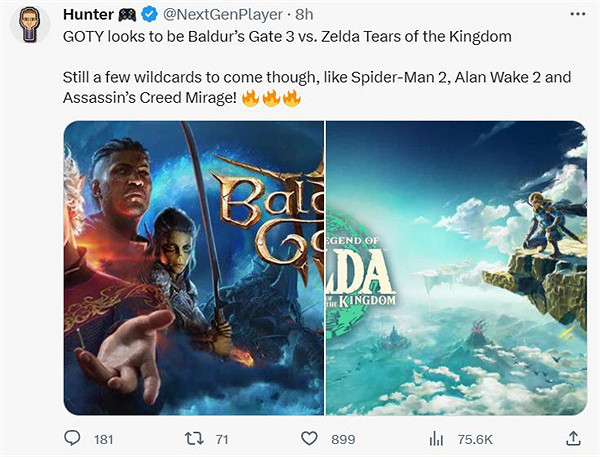Open view analytics bar chart icon
The width and height of the screenshot is (600, 457).
(x=436, y=437)
